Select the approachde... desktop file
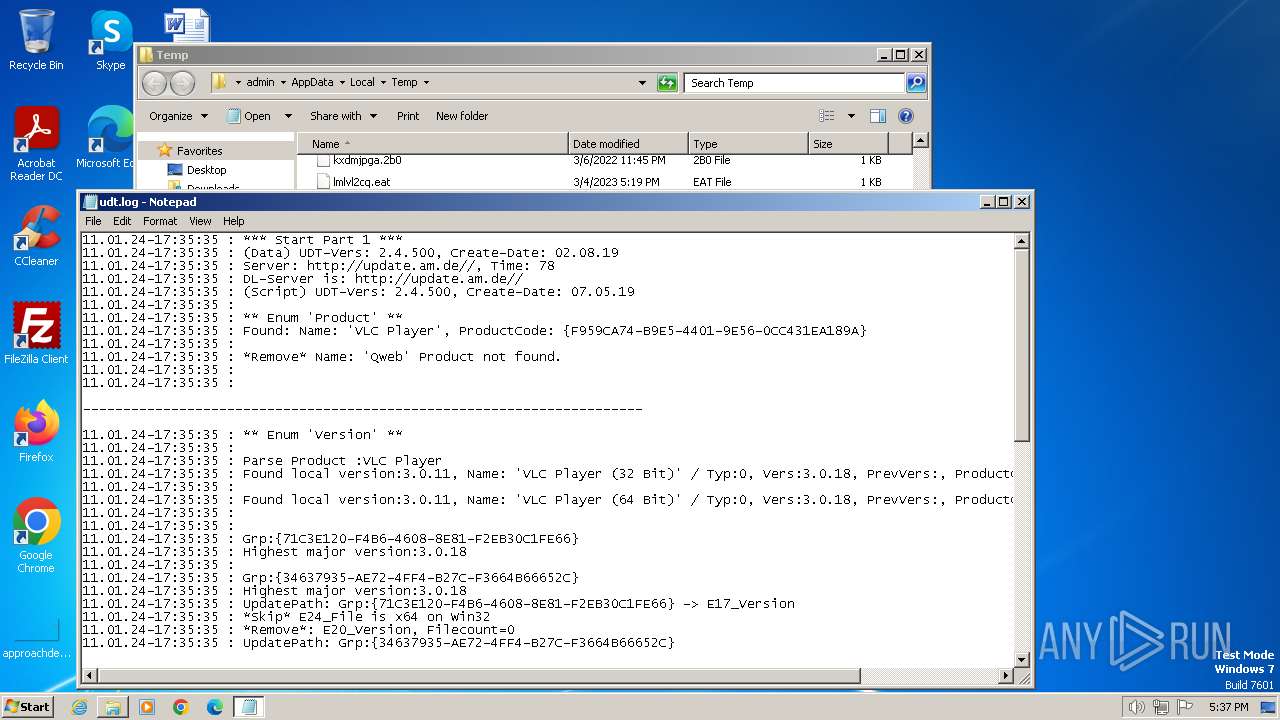This screenshot has width=1280, height=720. [36, 637]
